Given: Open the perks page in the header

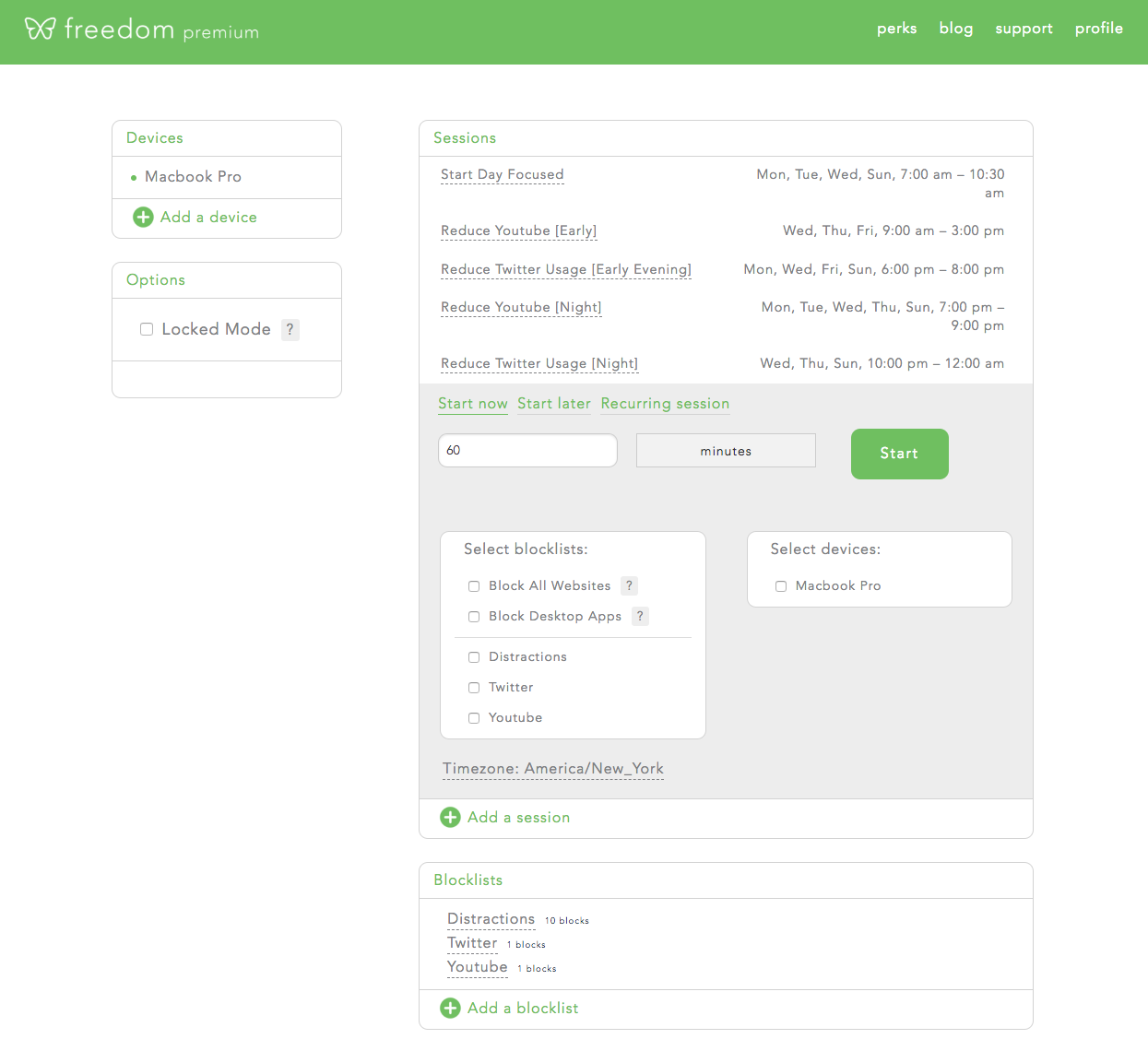Looking at the screenshot, I should (x=896, y=29).
